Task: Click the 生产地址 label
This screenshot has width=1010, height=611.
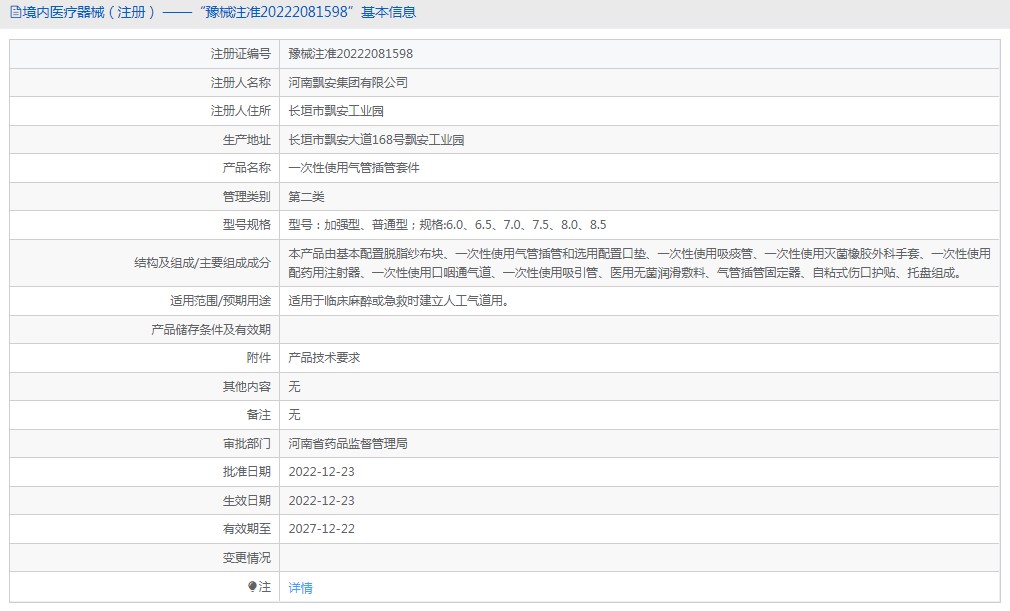Action: pyautogui.click(x=247, y=140)
